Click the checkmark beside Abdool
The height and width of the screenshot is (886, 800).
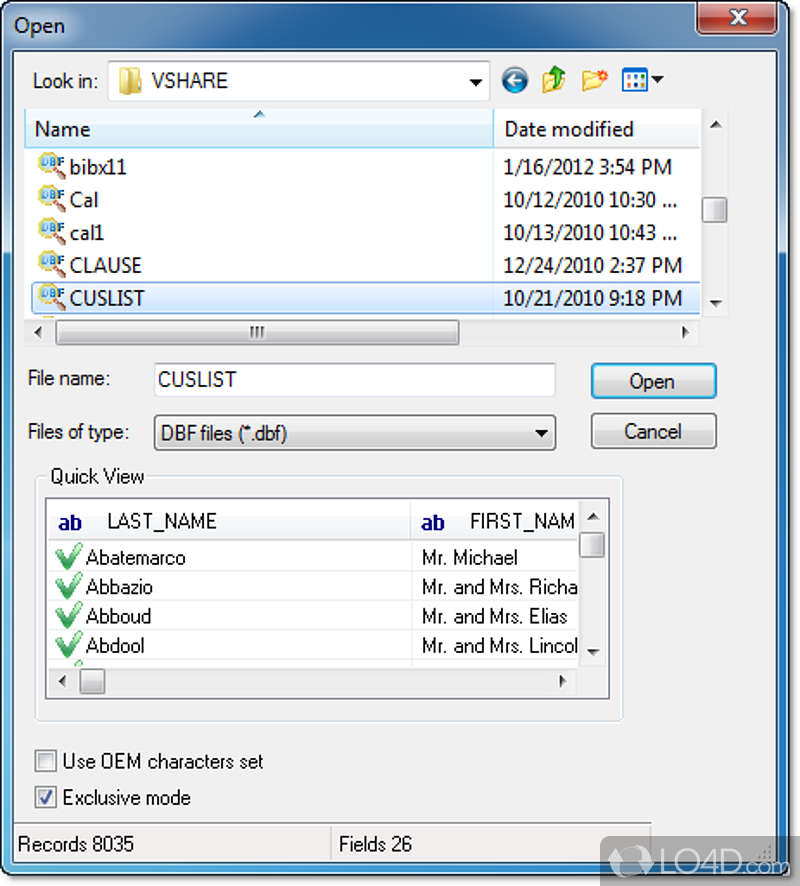pyautogui.click(x=68, y=644)
